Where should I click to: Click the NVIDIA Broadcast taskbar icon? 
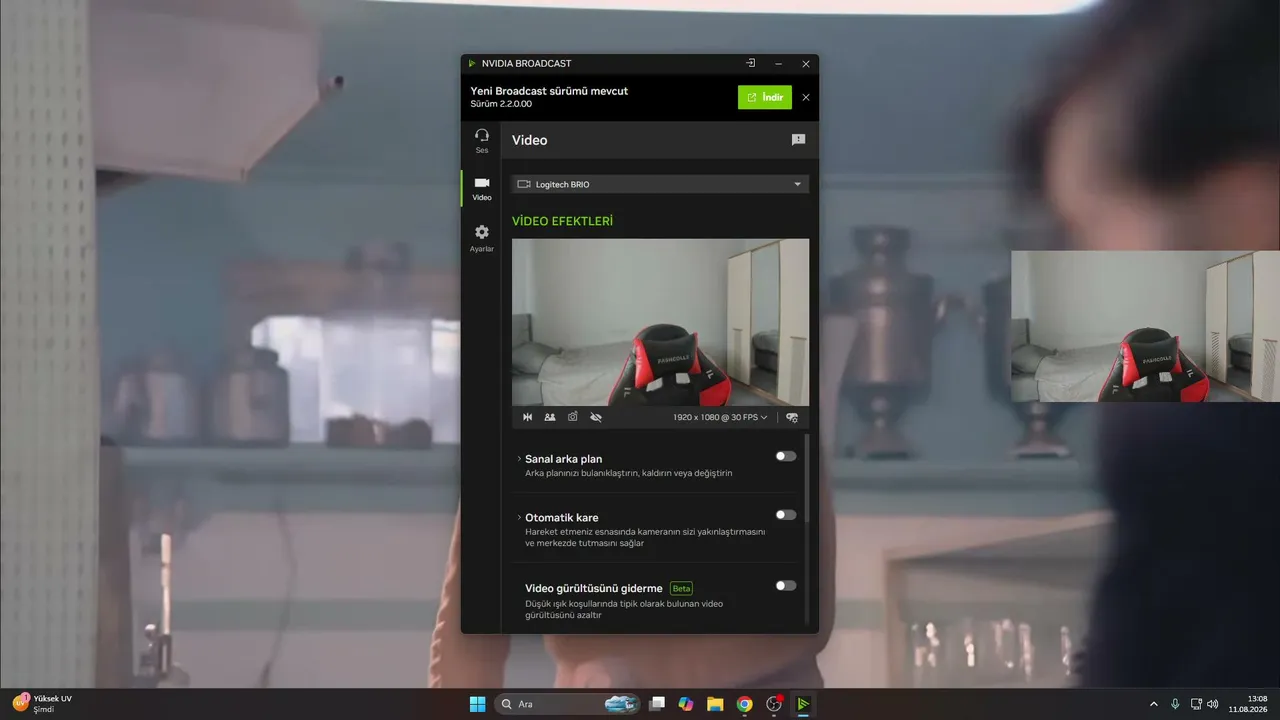coord(802,704)
